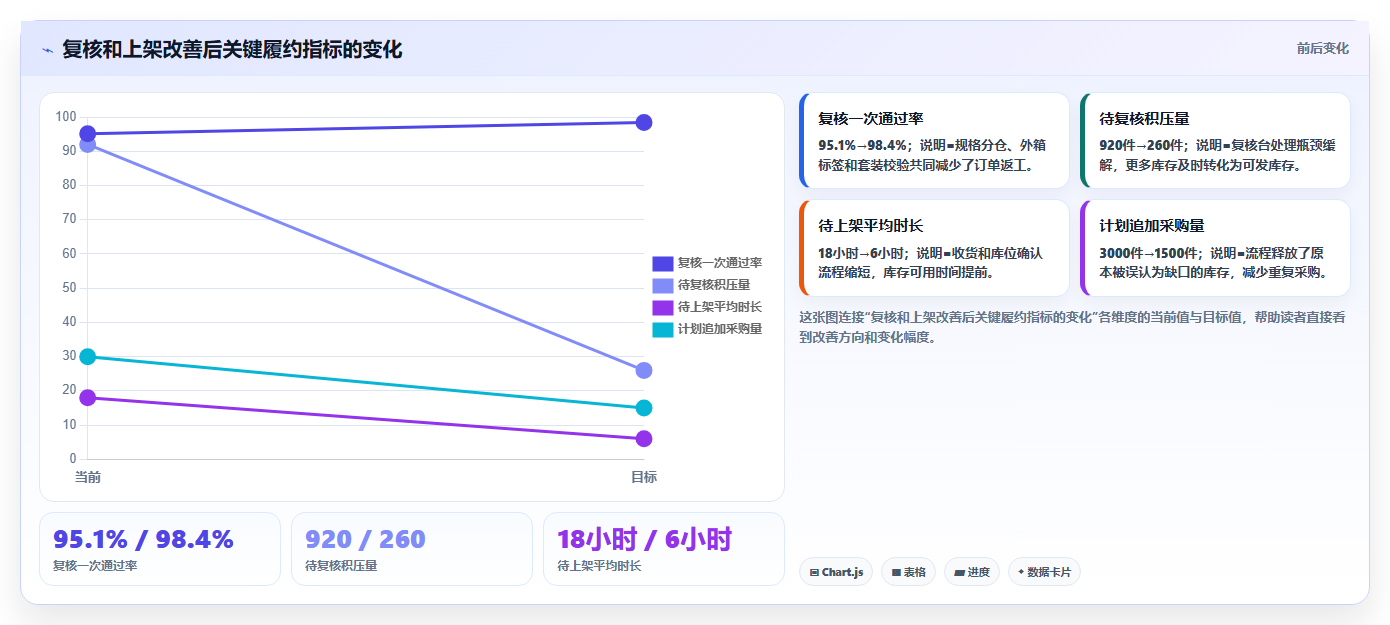Click 待上架平均时长 current data point at 18
Screen dimensions: 1390x625
(x=88, y=398)
